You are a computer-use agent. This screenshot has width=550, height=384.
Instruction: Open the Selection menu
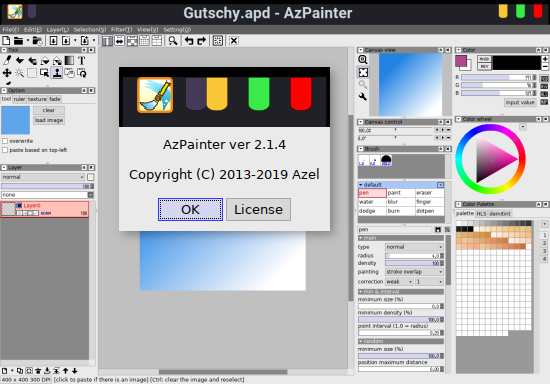tap(90, 29)
